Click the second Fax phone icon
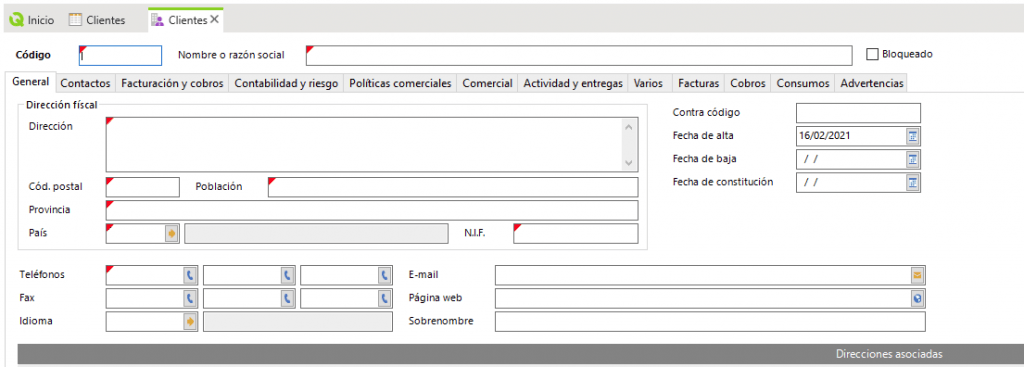1024x367 pixels. coord(288,298)
